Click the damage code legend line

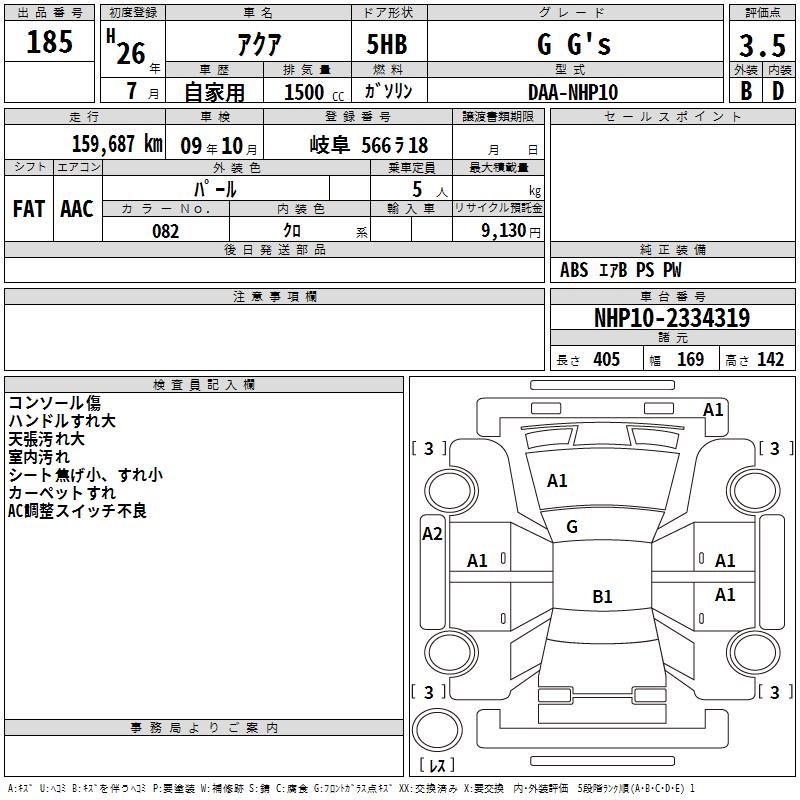[352, 789]
